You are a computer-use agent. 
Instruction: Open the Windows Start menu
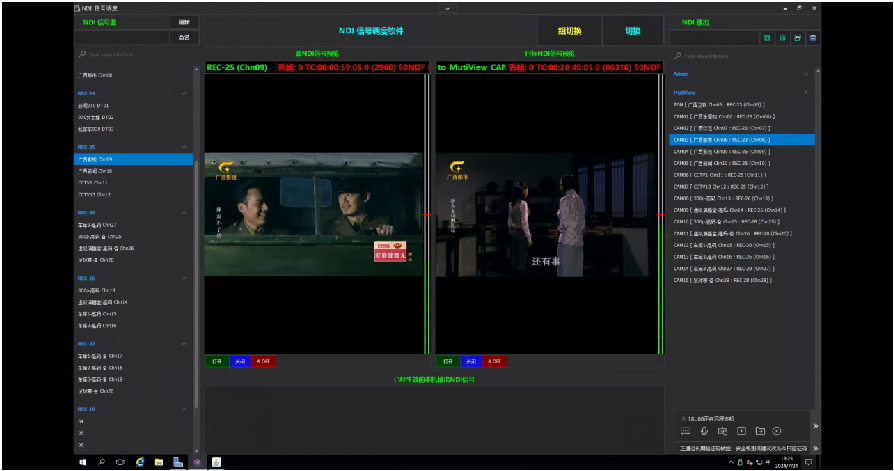click(x=82, y=462)
